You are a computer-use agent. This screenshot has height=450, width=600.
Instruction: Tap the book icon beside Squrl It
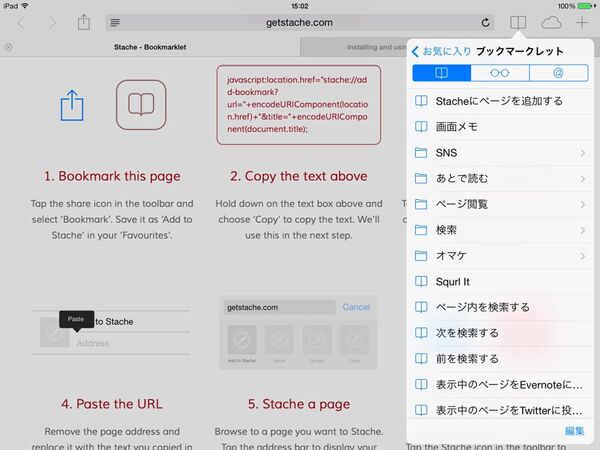pyautogui.click(x=421, y=282)
